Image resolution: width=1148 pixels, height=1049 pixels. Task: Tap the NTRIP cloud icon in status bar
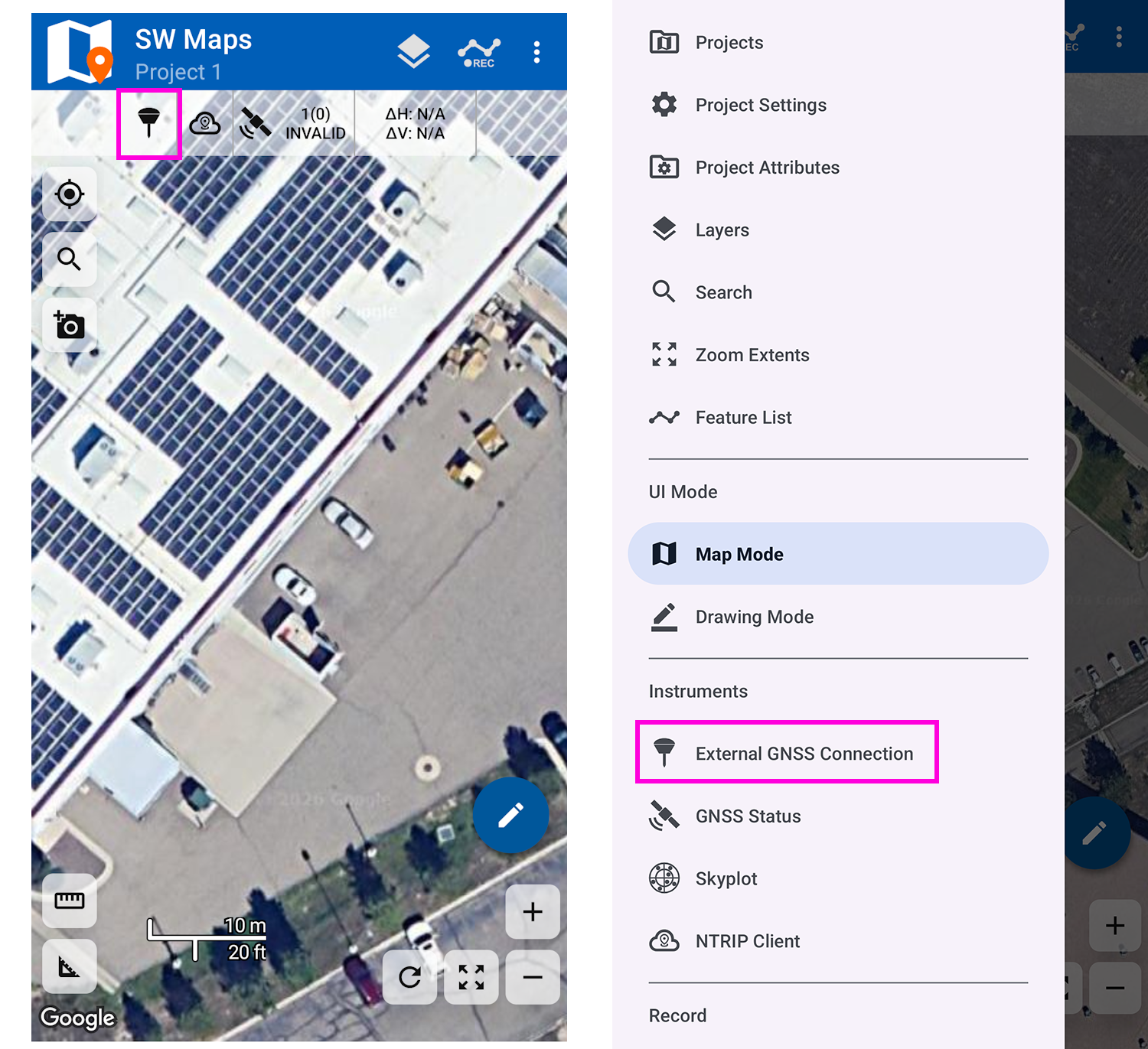click(x=205, y=123)
